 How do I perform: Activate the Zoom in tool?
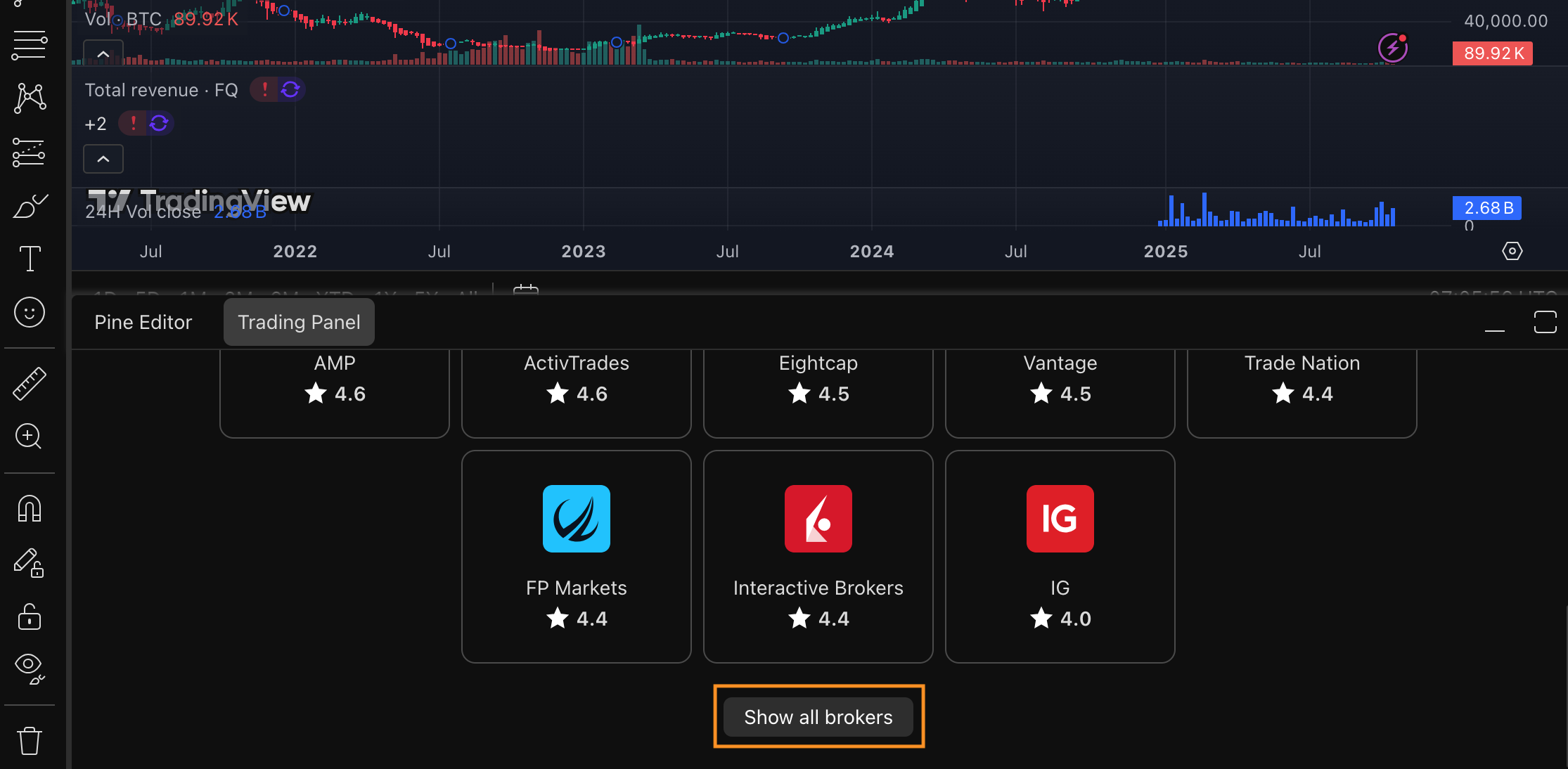(x=30, y=437)
